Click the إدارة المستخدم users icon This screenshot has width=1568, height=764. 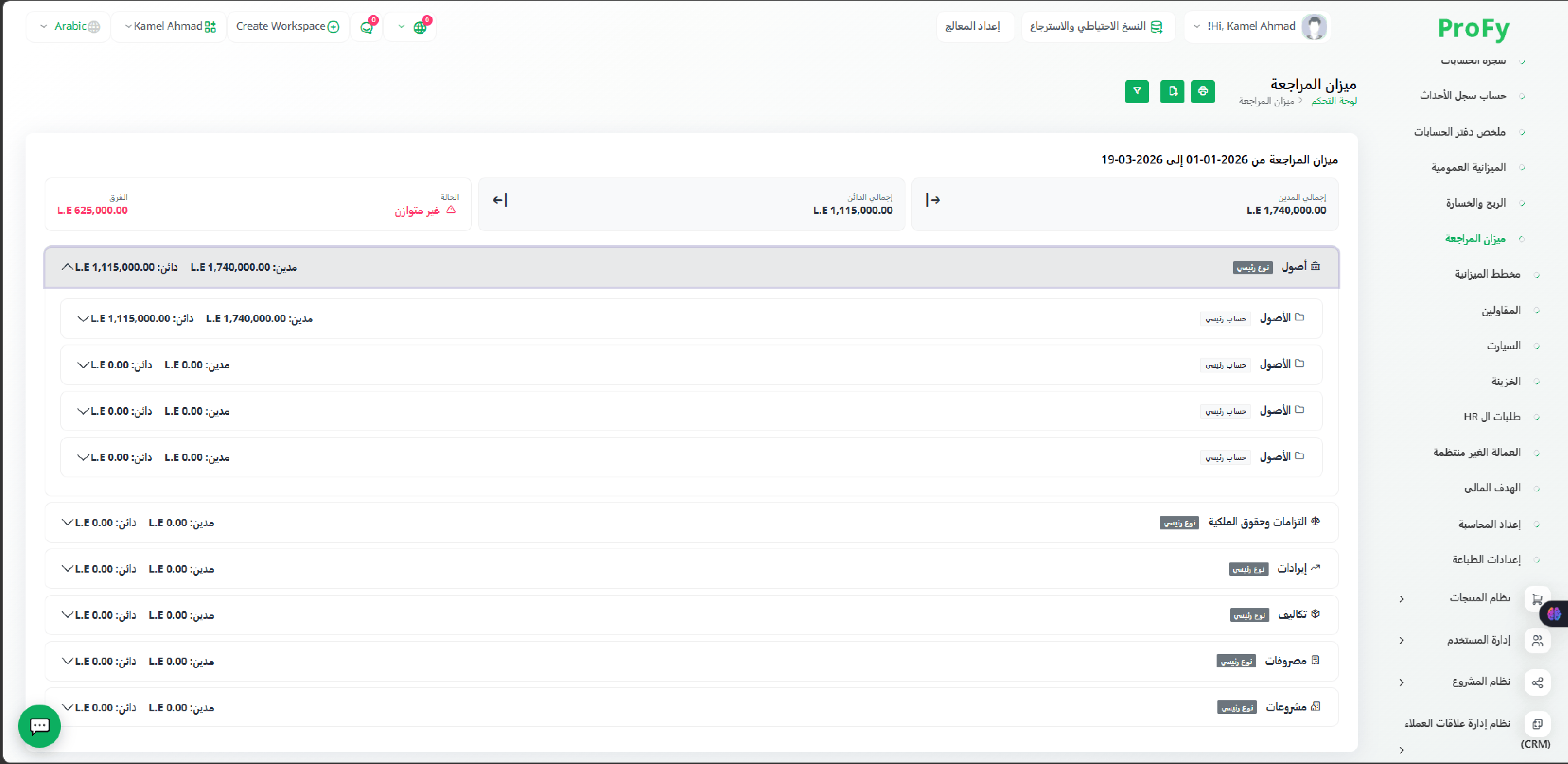1537,640
